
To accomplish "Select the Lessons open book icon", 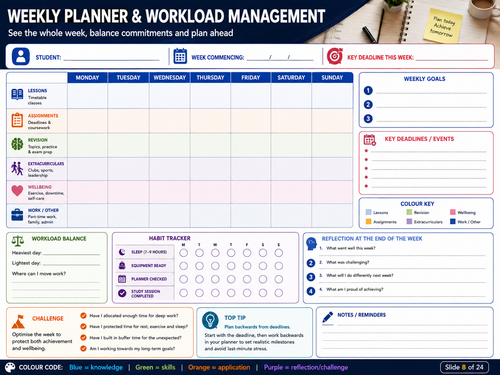I will 17,94.
